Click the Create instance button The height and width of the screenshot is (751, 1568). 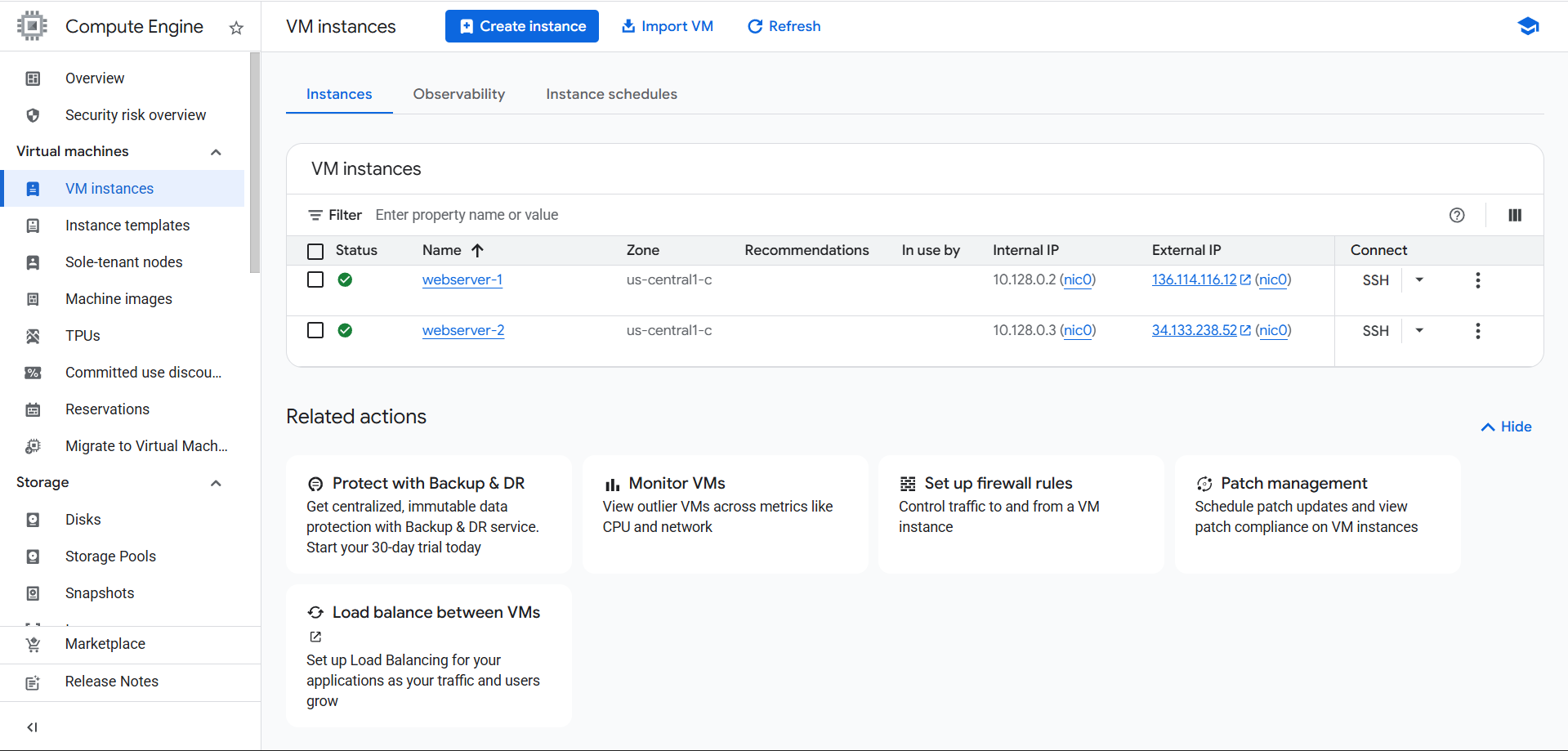521,26
